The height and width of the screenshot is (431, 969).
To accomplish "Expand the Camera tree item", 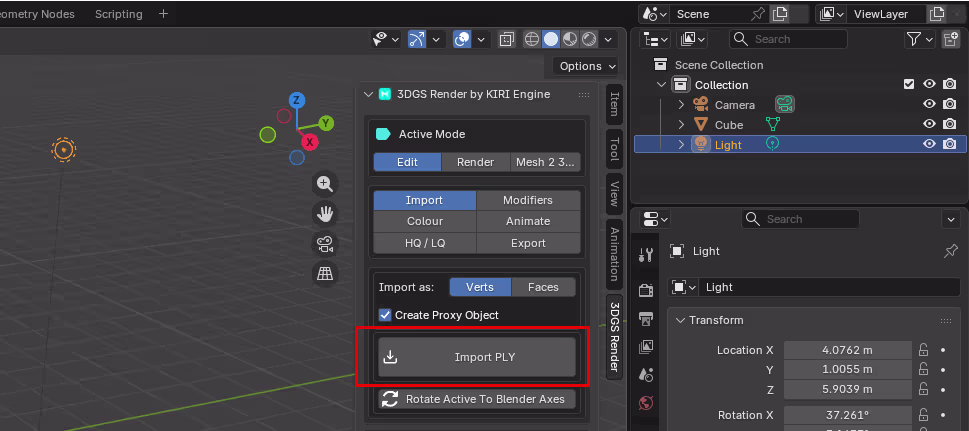I will click(682, 105).
